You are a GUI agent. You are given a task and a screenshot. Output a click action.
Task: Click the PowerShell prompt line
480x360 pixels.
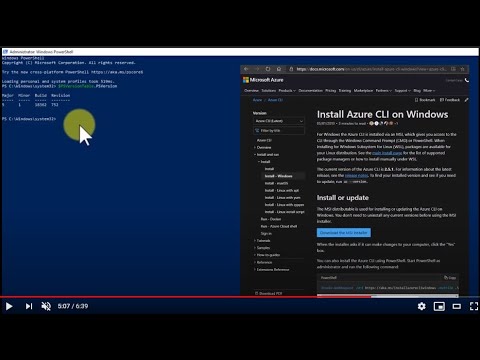tap(29, 119)
